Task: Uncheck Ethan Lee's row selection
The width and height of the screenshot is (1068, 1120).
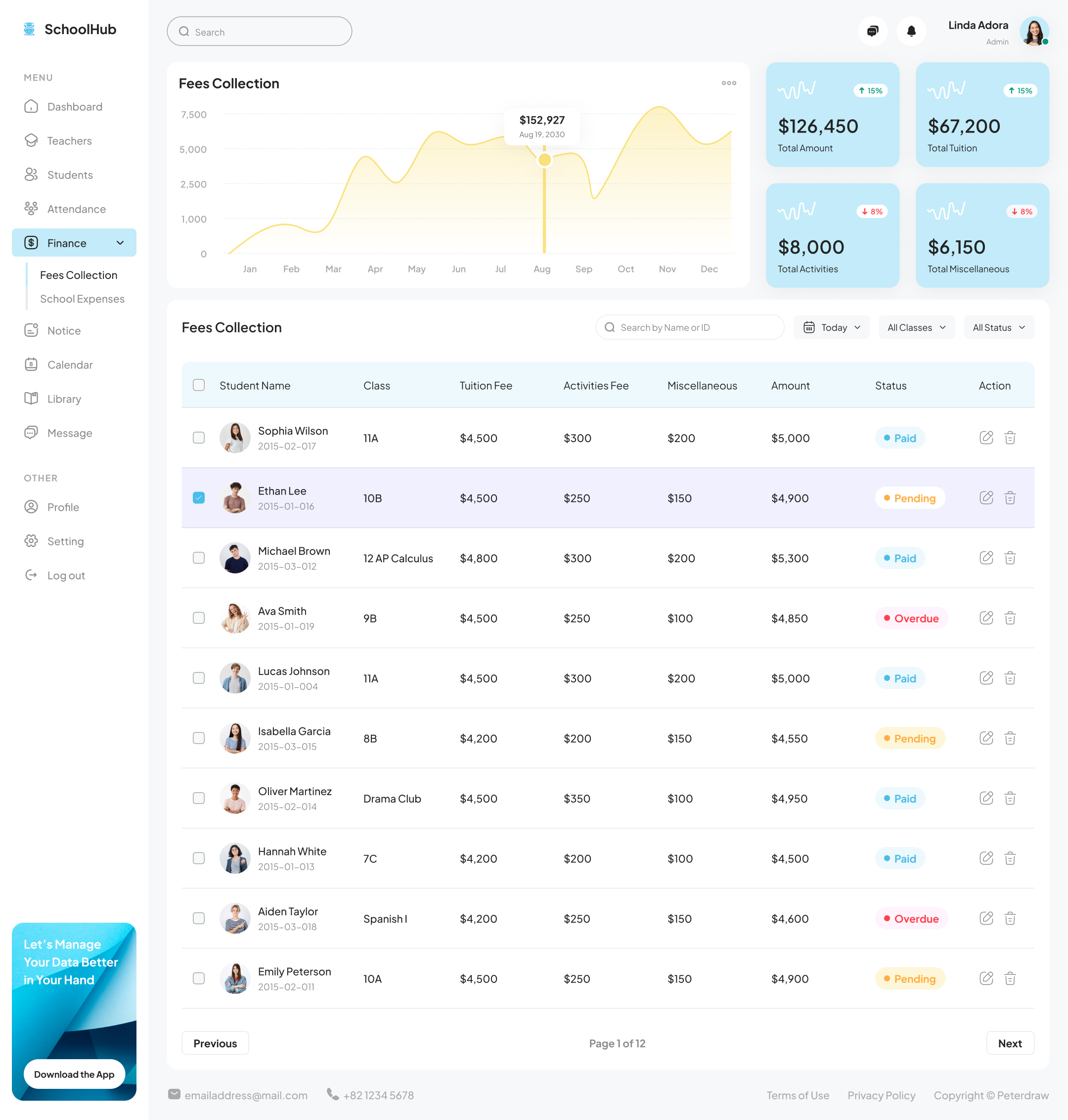Action: 199,497
